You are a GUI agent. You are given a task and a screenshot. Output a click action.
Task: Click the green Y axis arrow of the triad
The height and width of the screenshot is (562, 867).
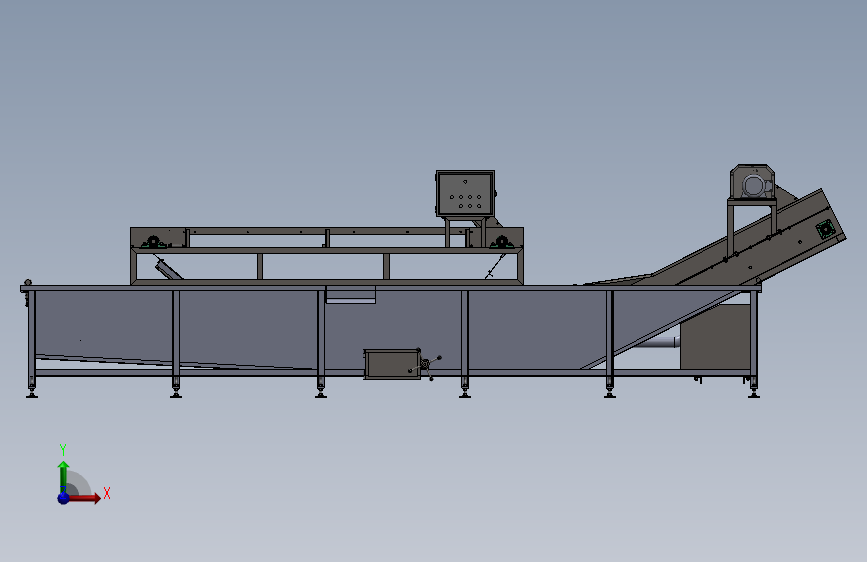pyautogui.click(x=64, y=475)
